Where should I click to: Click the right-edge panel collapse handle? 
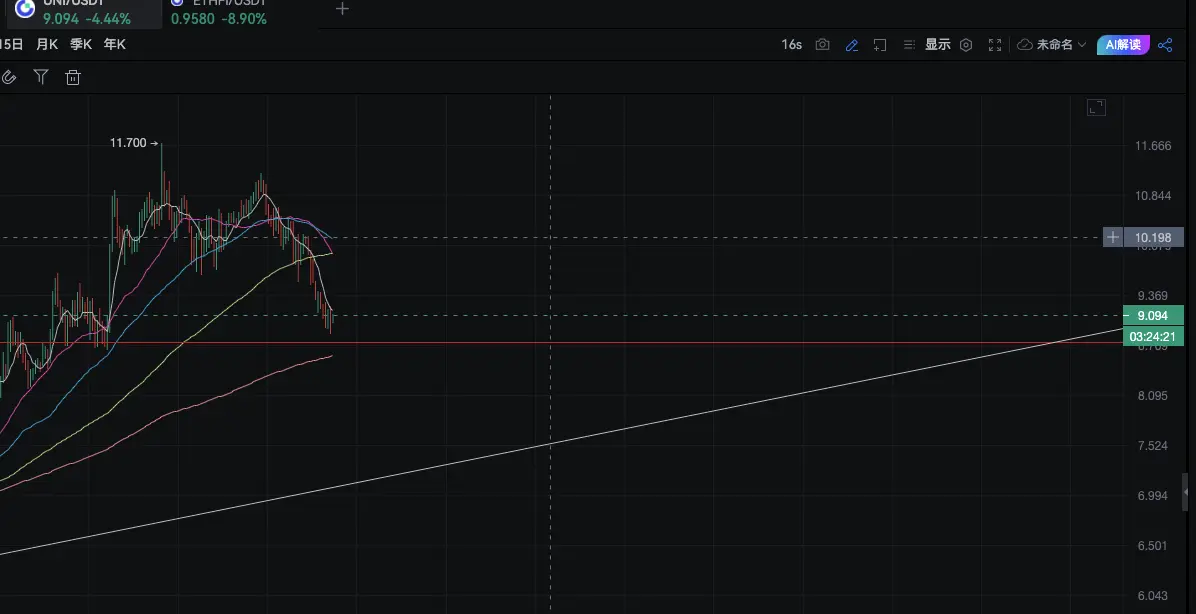[x=1185, y=492]
